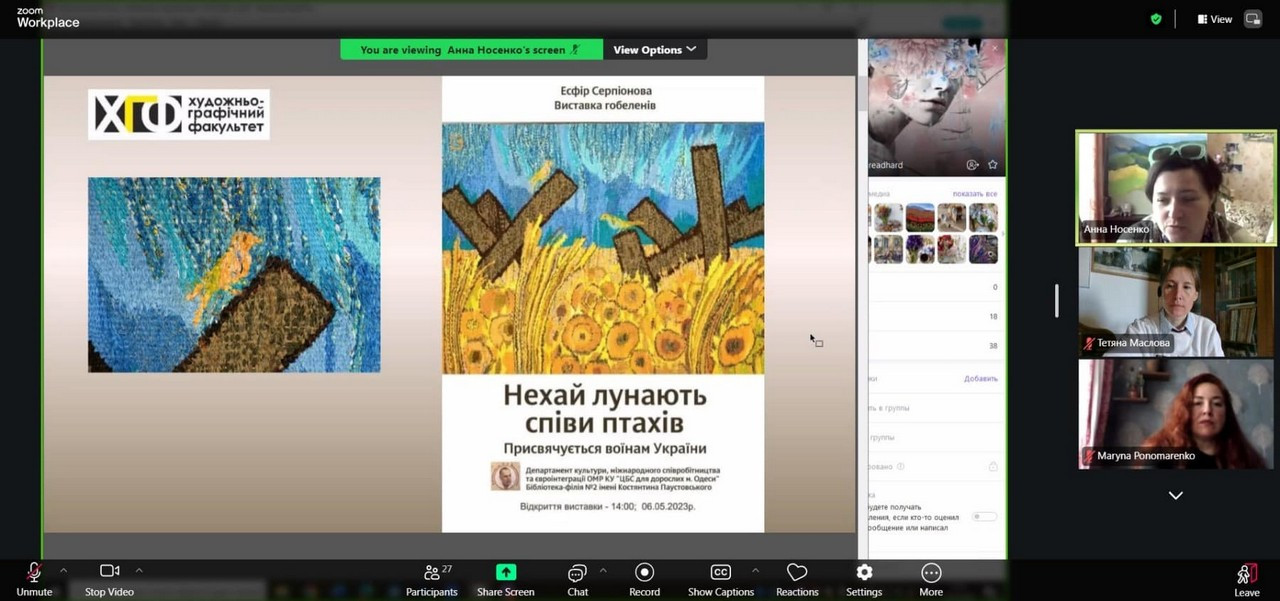Open the Participants panel
The width and height of the screenshot is (1280, 601).
coord(432,578)
